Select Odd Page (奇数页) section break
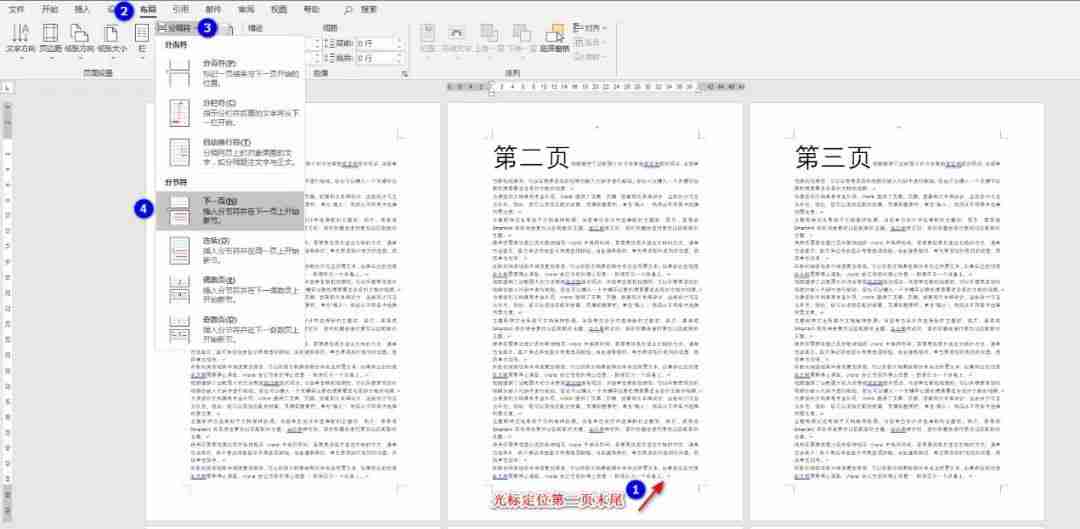This screenshot has width=1080, height=529. click(230, 330)
